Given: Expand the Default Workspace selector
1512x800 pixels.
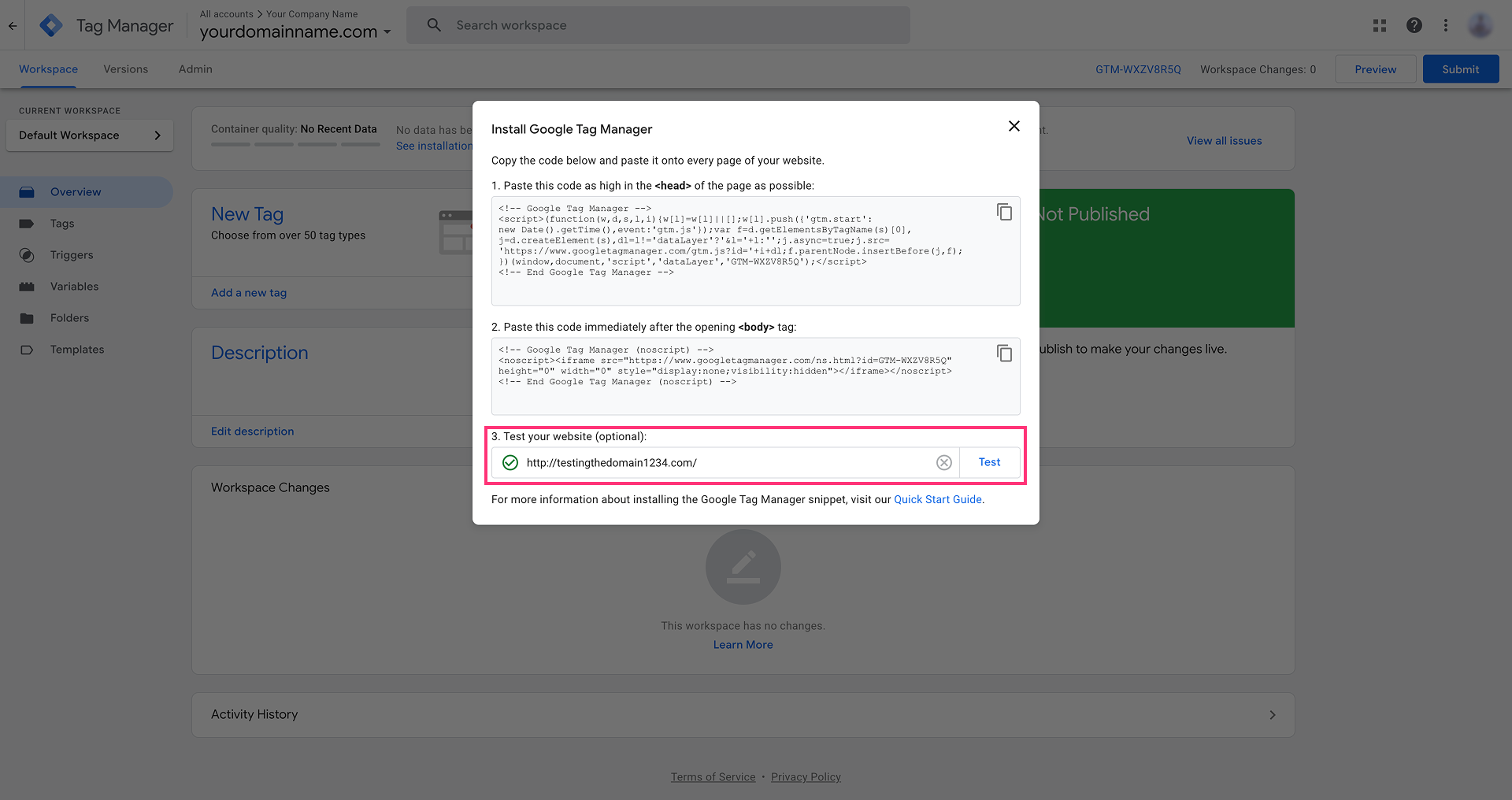Looking at the screenshot, I should (90, 135).
